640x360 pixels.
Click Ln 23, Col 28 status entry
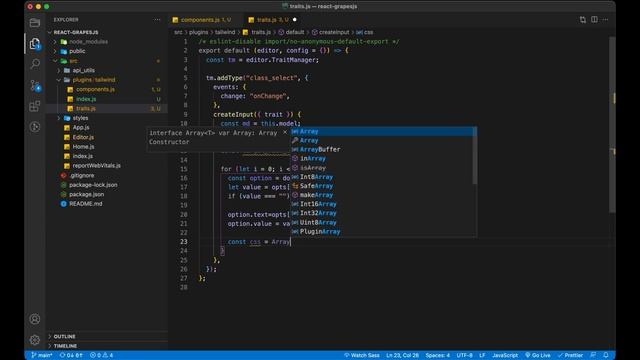[x=402, y=355]
